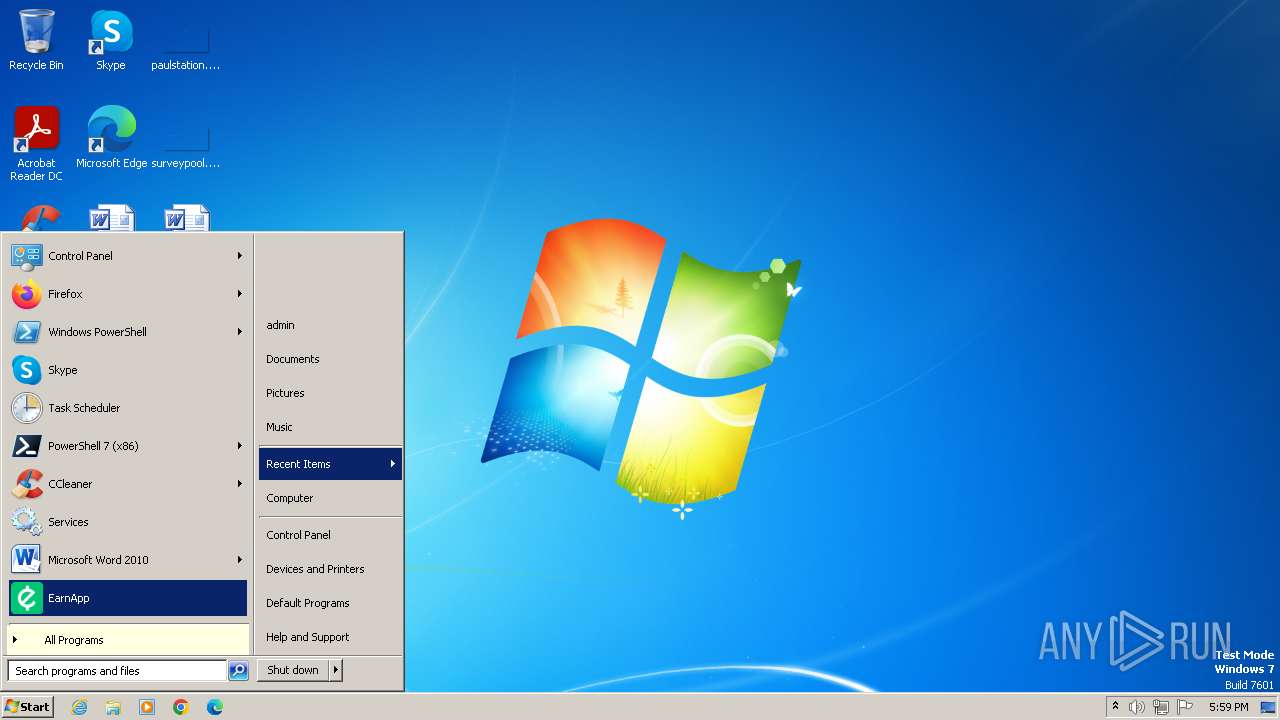The height and width of the screenshot is (720, 1280).
Task: Open Task Scheduler from Start menu
Action: click(127, 408)
